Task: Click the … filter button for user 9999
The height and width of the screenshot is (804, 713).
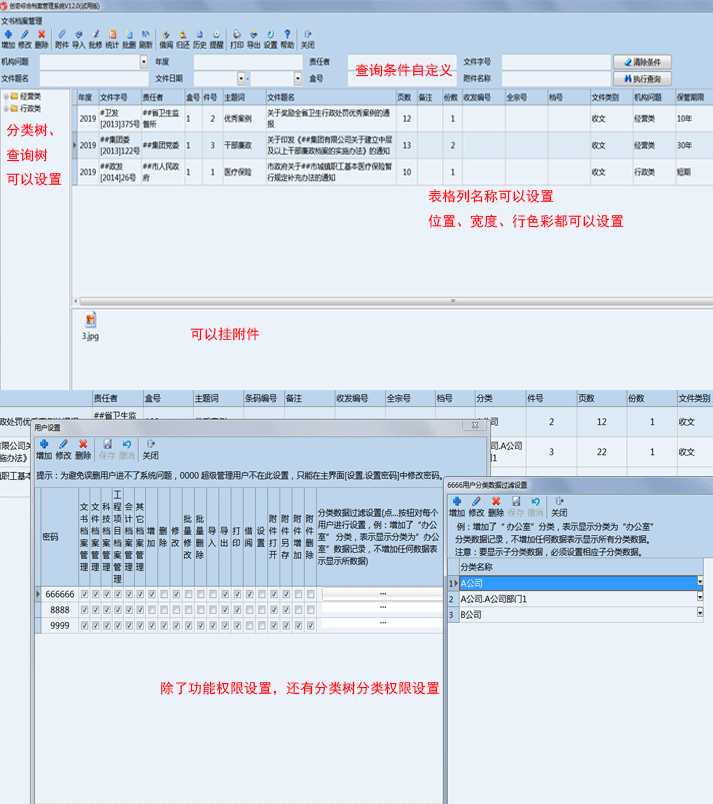Action: point(382,623)
